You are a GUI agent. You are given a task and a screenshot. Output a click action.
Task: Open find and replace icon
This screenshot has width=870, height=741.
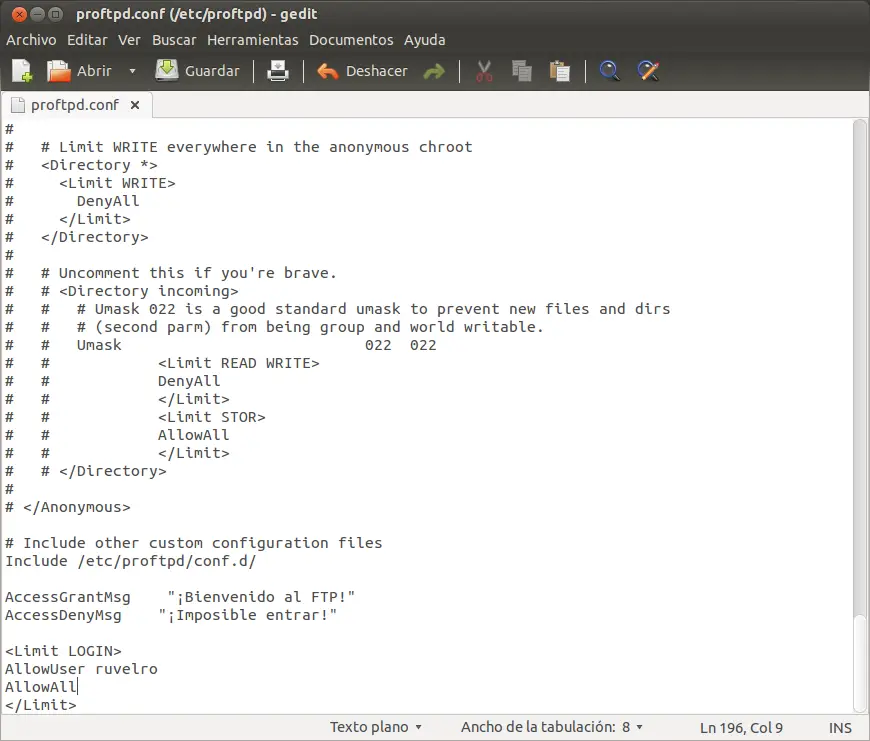(648, 71)
